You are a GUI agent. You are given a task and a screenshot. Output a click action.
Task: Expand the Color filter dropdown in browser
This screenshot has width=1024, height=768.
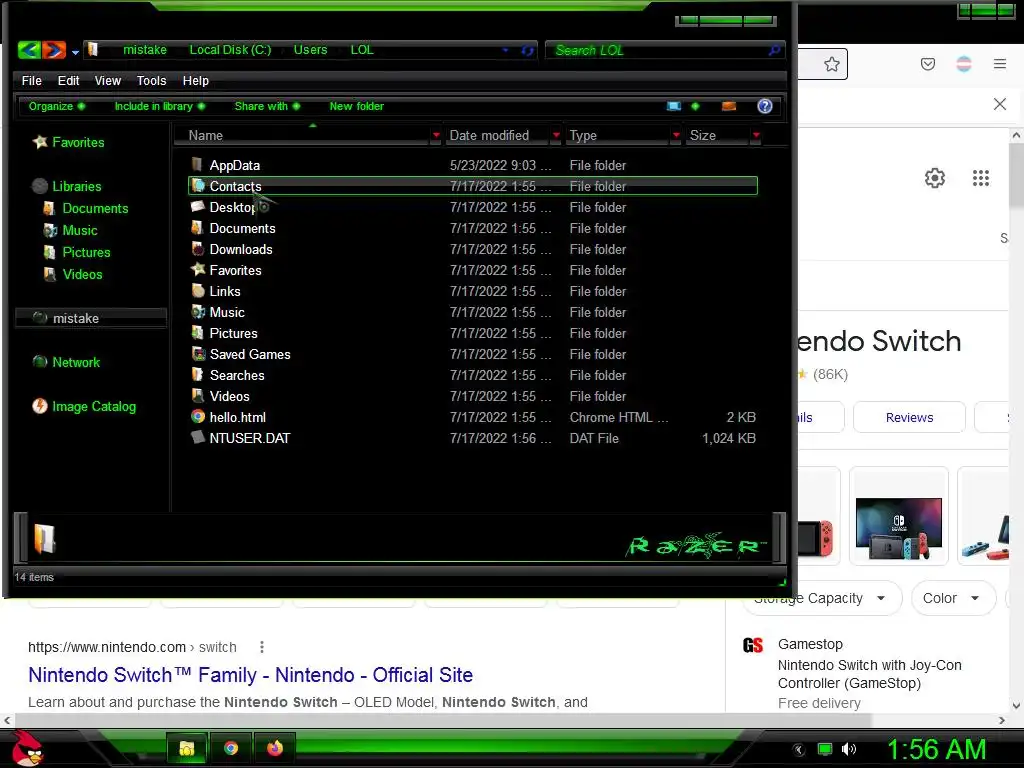pyautogui.click(x=953, y=598)
